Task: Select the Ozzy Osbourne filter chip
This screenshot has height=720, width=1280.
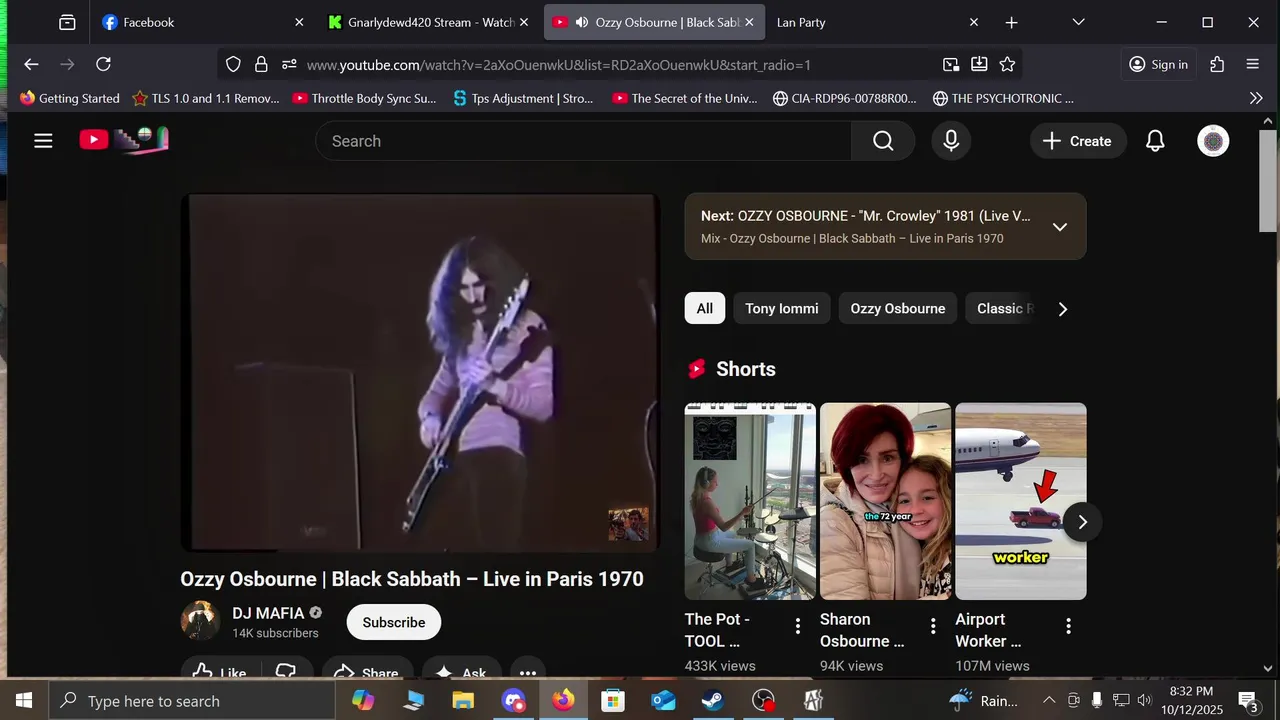Action: [x=898, y=308]
